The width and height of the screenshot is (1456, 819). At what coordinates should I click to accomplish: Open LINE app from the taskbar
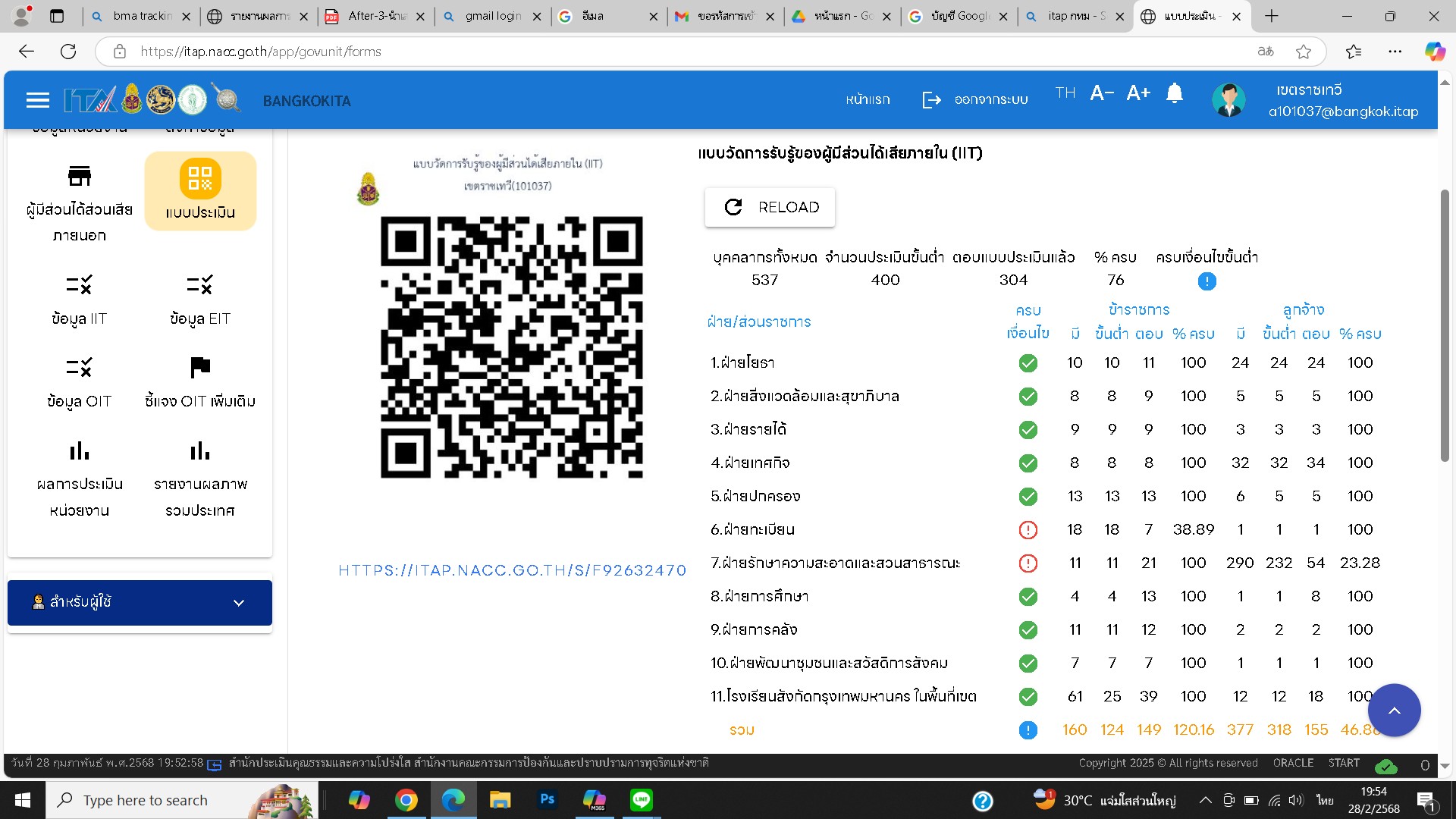click(642, 799)
